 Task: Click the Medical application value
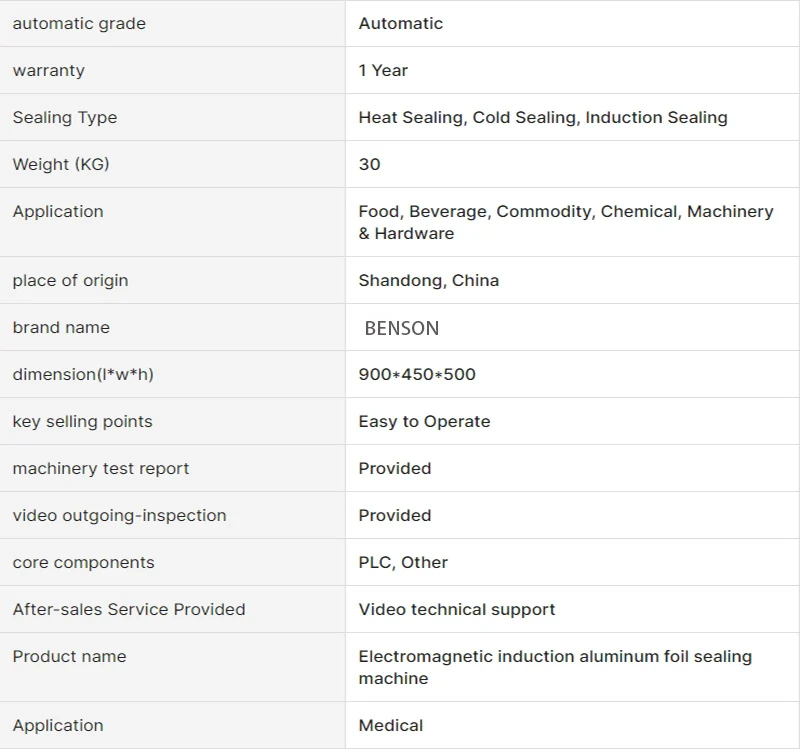391,726
